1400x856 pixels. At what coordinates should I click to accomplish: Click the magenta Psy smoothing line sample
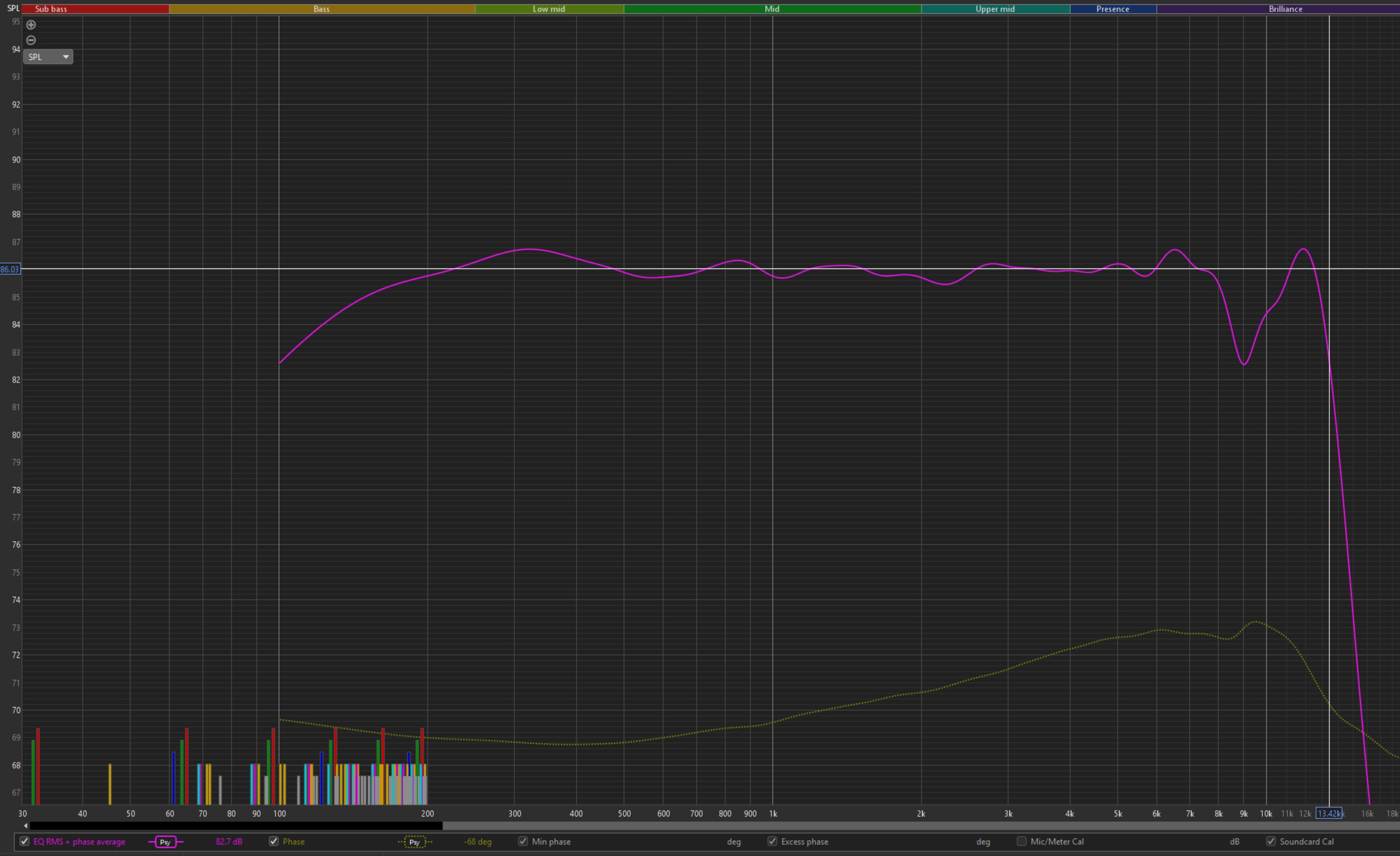point(165,842)
